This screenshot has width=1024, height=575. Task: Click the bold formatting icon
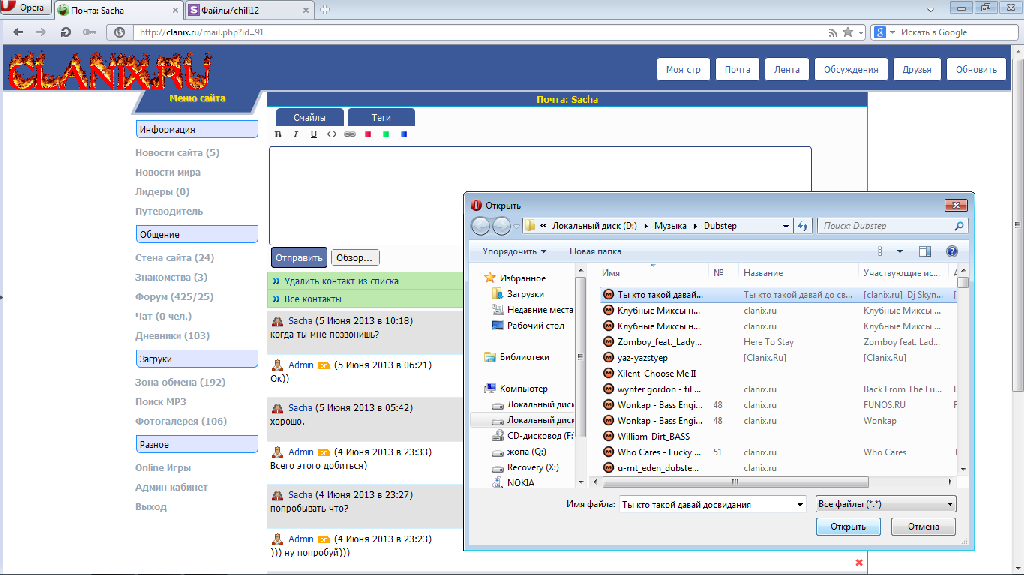278,134
